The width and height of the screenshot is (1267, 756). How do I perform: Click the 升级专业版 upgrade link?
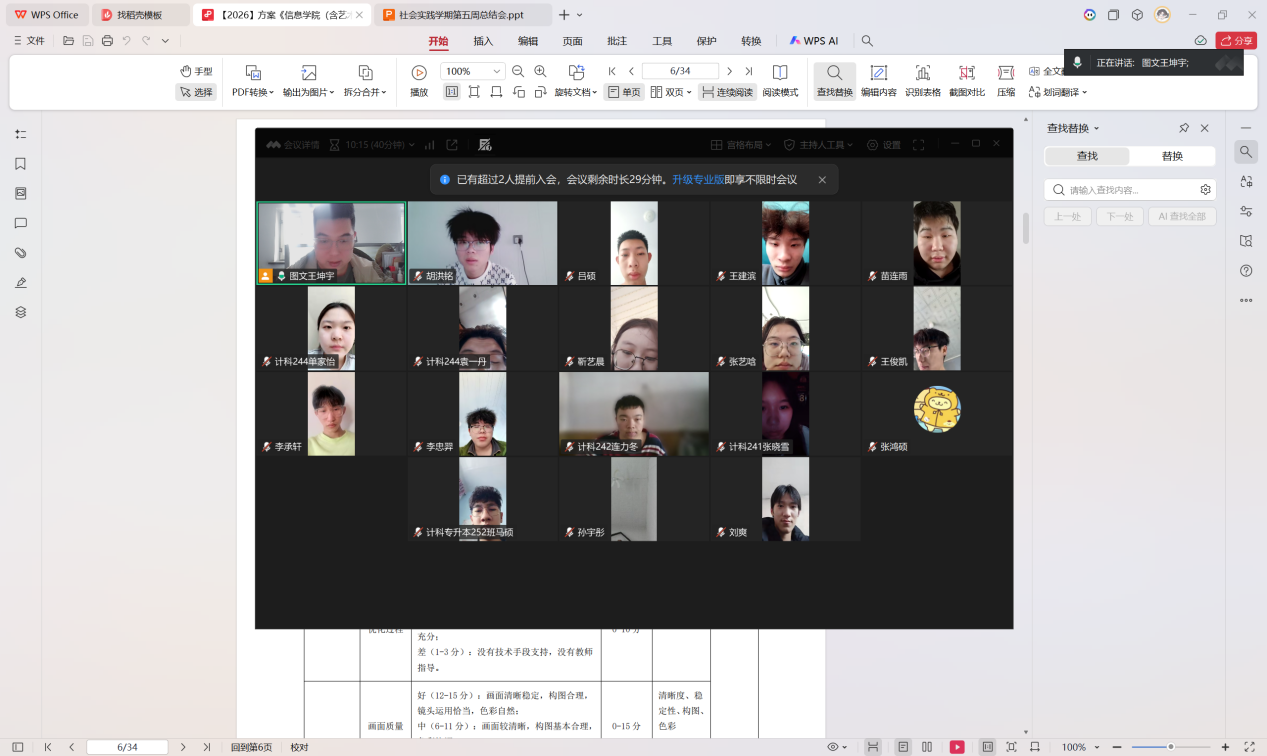pyautogui.click(x=697, y=180)
